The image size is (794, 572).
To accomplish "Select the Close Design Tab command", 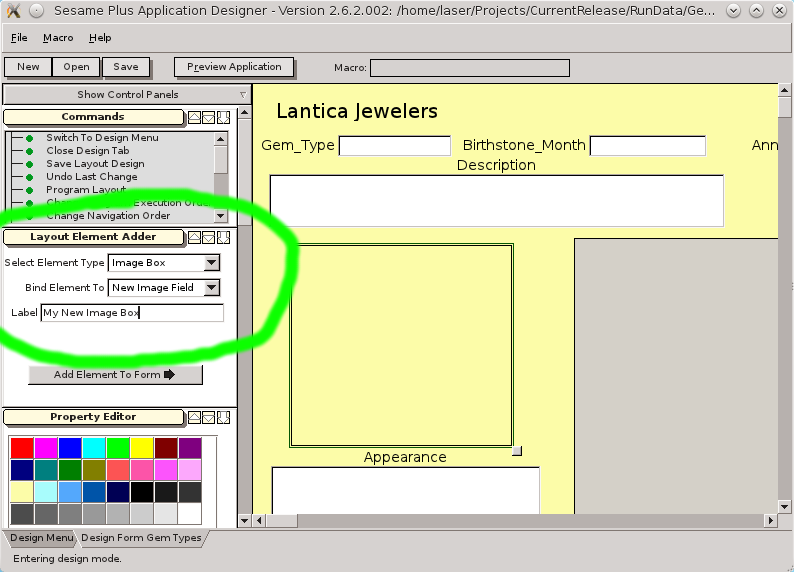I will (x=88, y=151).
